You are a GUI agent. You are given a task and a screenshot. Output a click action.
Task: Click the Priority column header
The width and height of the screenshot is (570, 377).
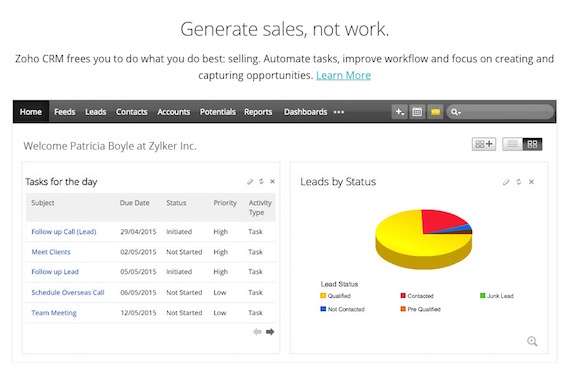pos(225,203)
